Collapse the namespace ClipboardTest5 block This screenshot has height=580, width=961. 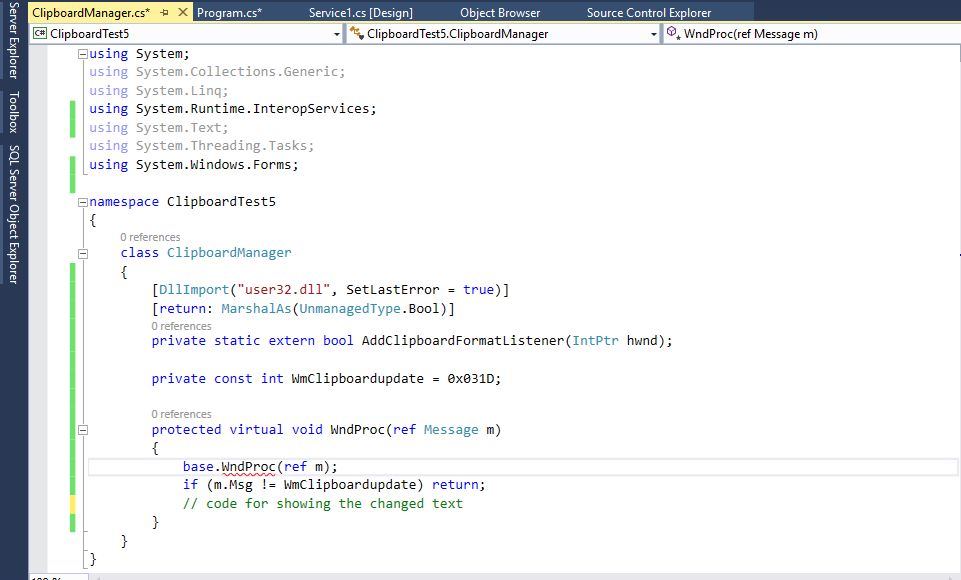pos(83,202)
